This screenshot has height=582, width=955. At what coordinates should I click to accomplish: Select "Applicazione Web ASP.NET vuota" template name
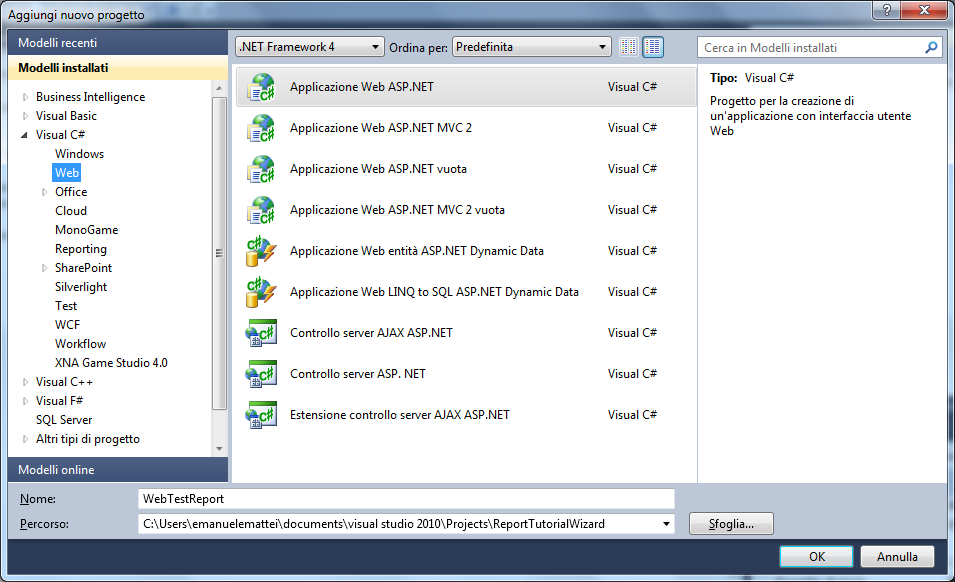click(x=378, y=169)
